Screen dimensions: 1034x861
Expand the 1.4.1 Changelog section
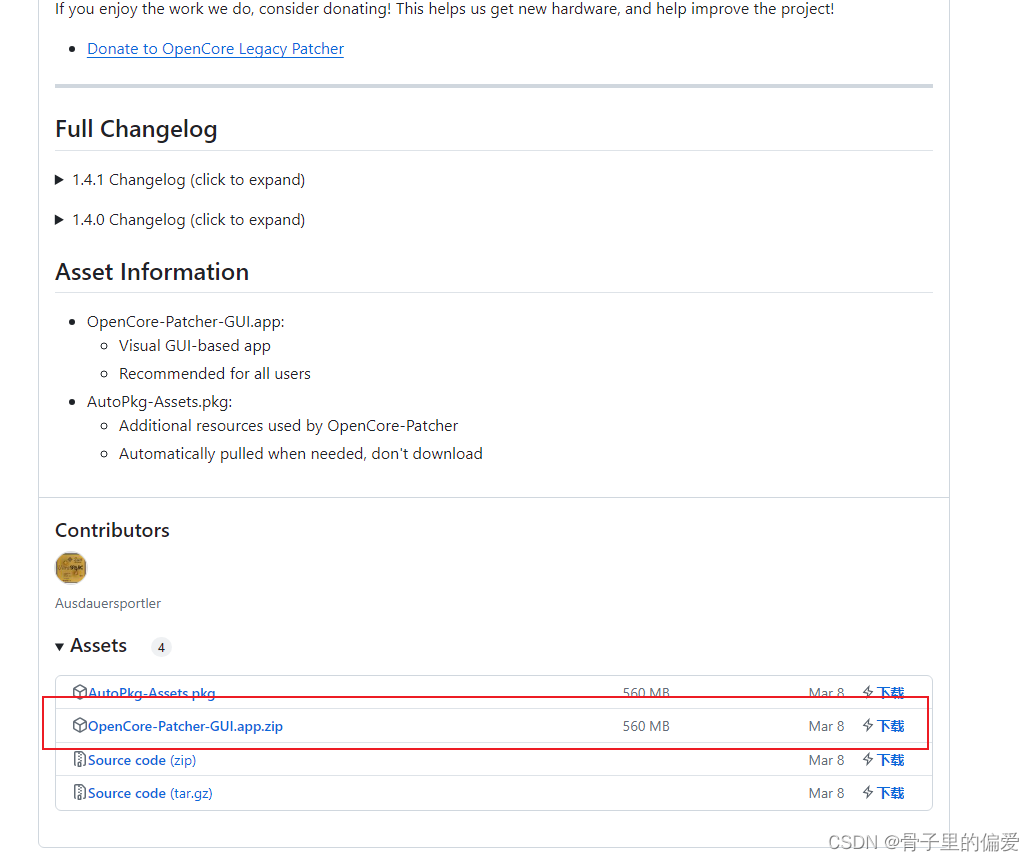point(180,180)
